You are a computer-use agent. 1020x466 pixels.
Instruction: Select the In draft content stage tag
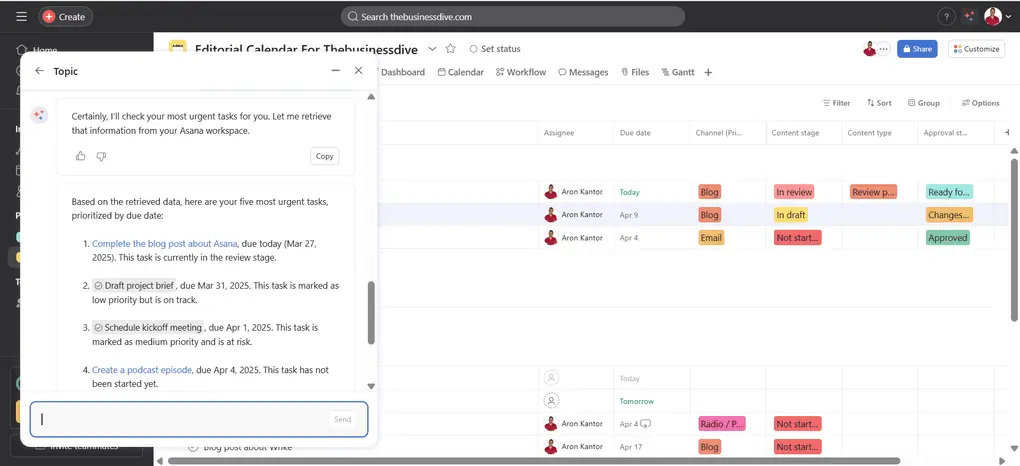pos(790,215)
